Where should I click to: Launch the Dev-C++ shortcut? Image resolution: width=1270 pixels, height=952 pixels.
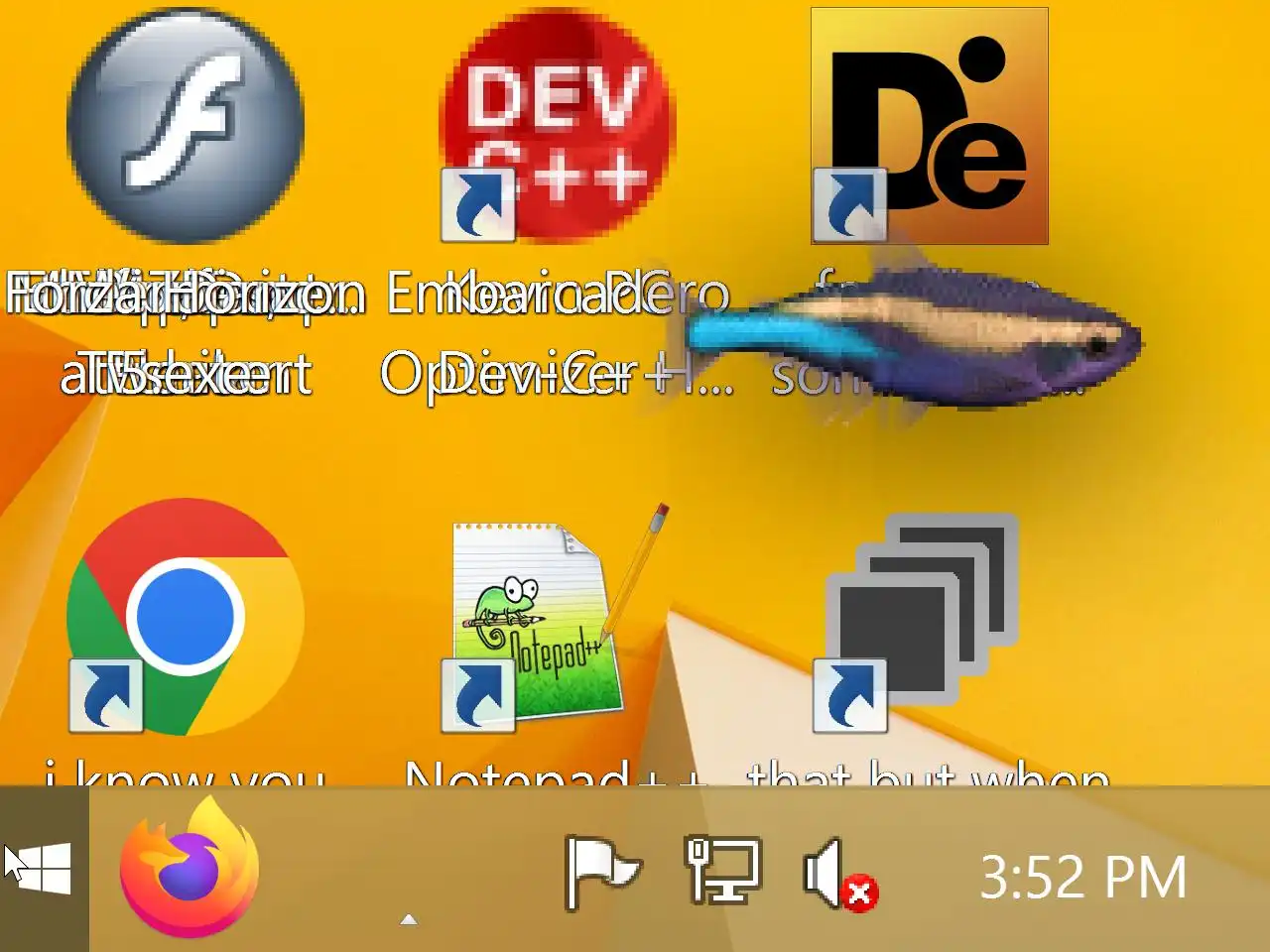coord(557,126)
